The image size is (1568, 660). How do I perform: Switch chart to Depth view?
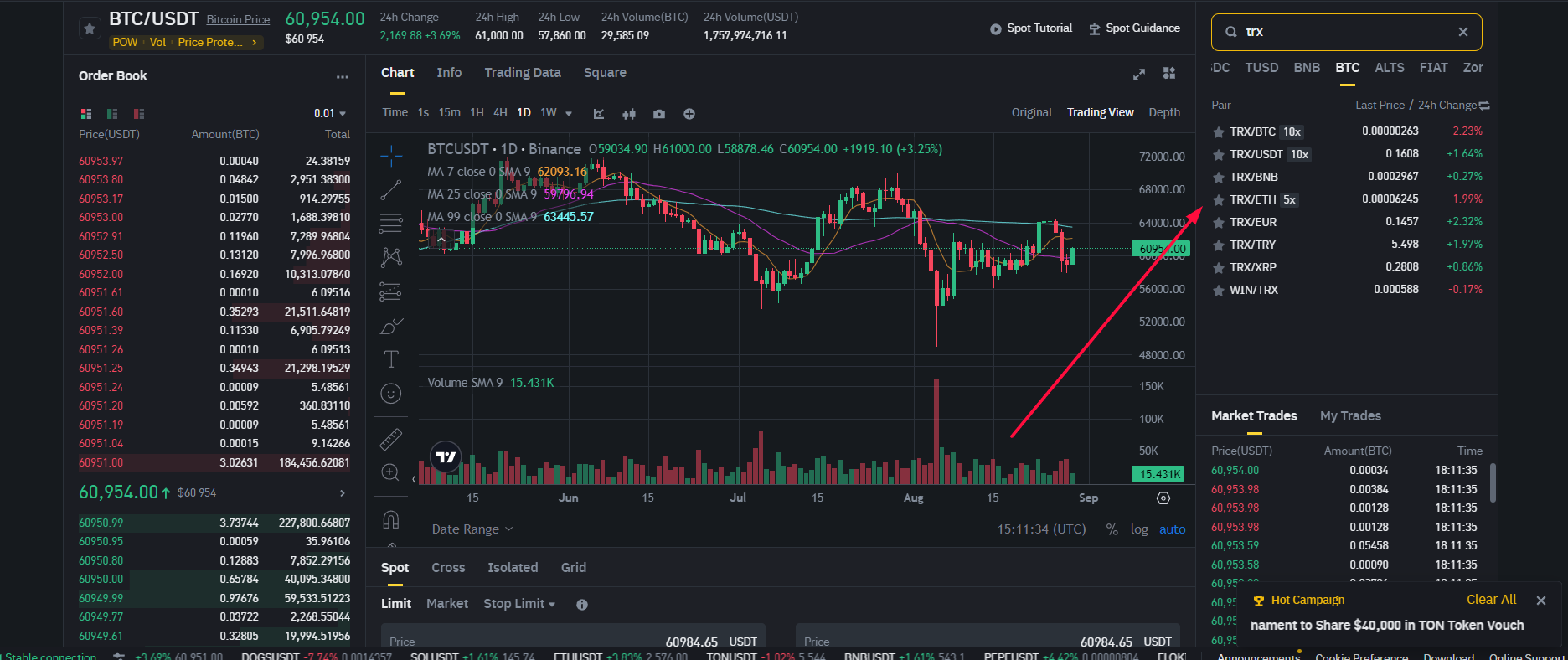(x=1164, y=113)
